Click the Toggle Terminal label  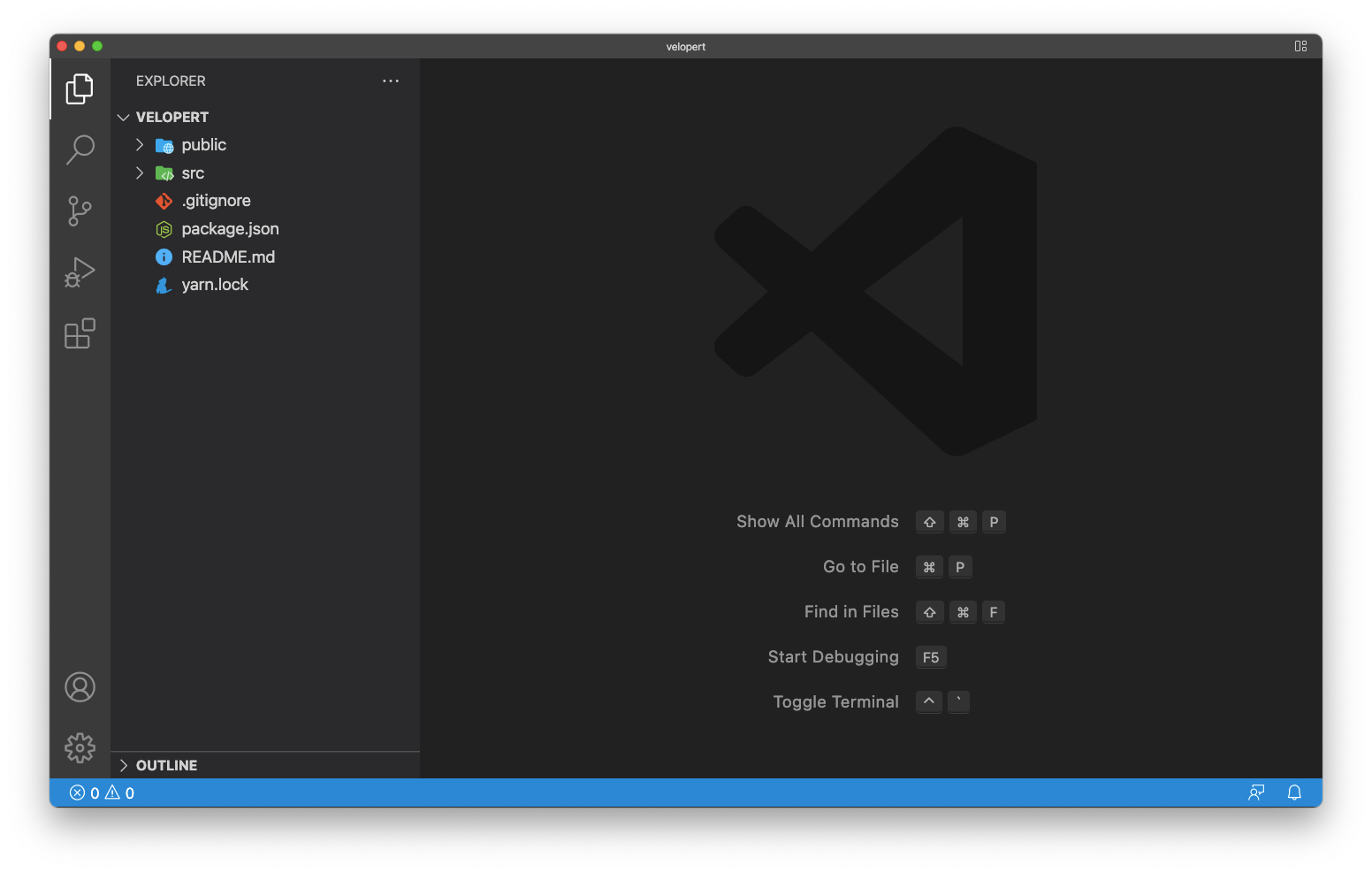click(x=836, y=702)
